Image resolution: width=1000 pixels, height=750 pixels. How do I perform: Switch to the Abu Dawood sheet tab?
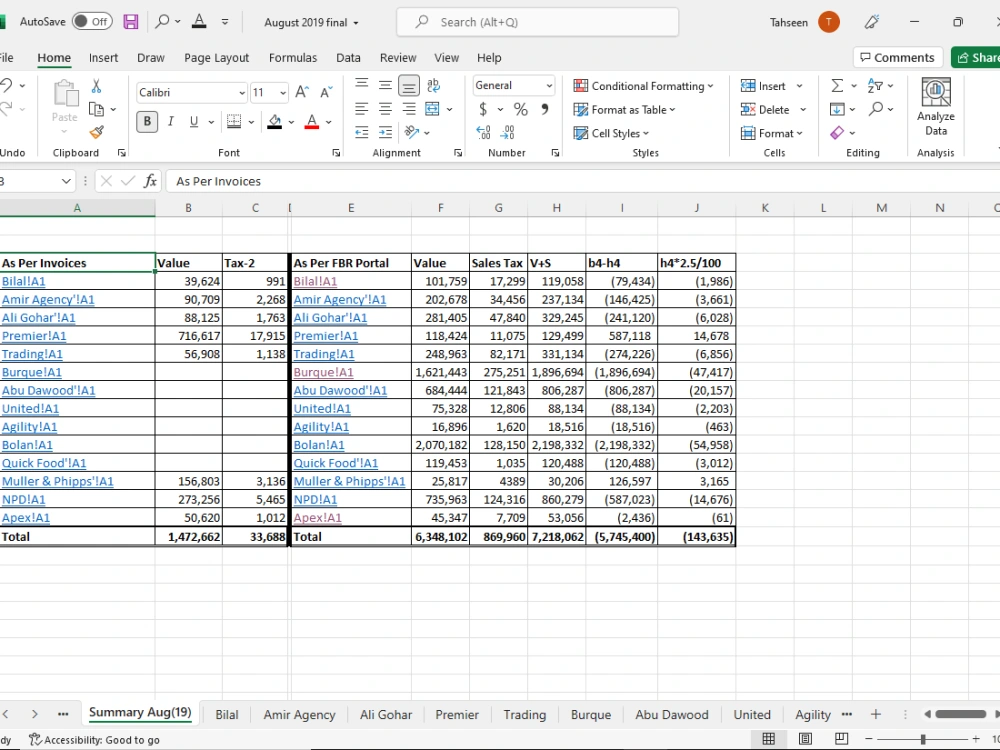click(672, 714)
